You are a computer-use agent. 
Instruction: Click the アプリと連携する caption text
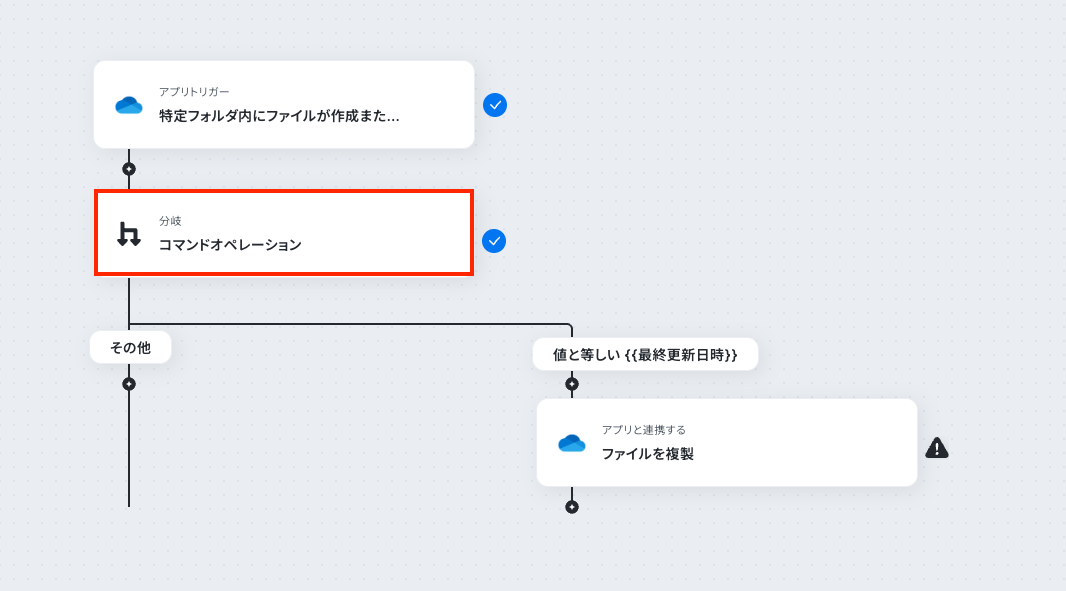644,430
